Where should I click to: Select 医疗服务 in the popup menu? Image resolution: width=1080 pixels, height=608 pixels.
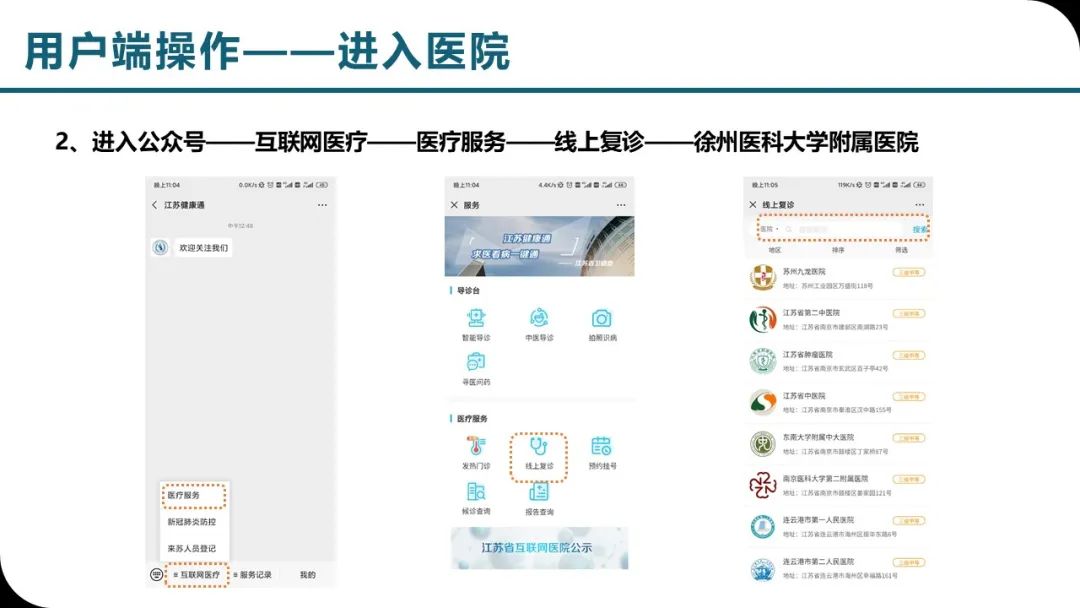pos(184,495)
